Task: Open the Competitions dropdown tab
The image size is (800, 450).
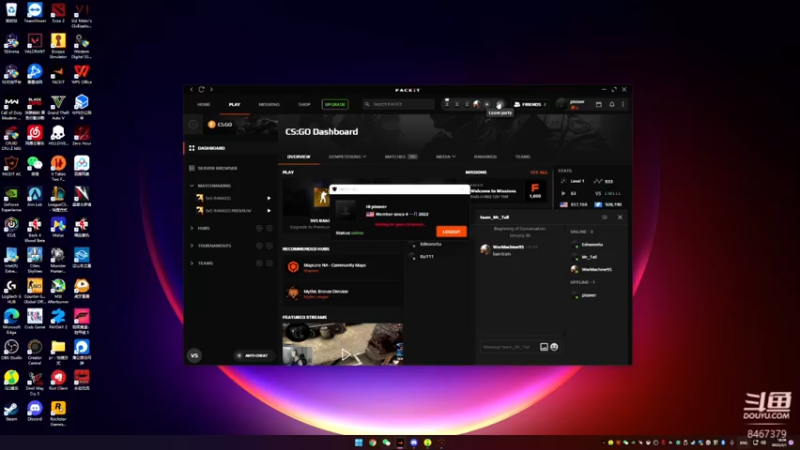Action: pyautogui.click(x=347, y=157)
